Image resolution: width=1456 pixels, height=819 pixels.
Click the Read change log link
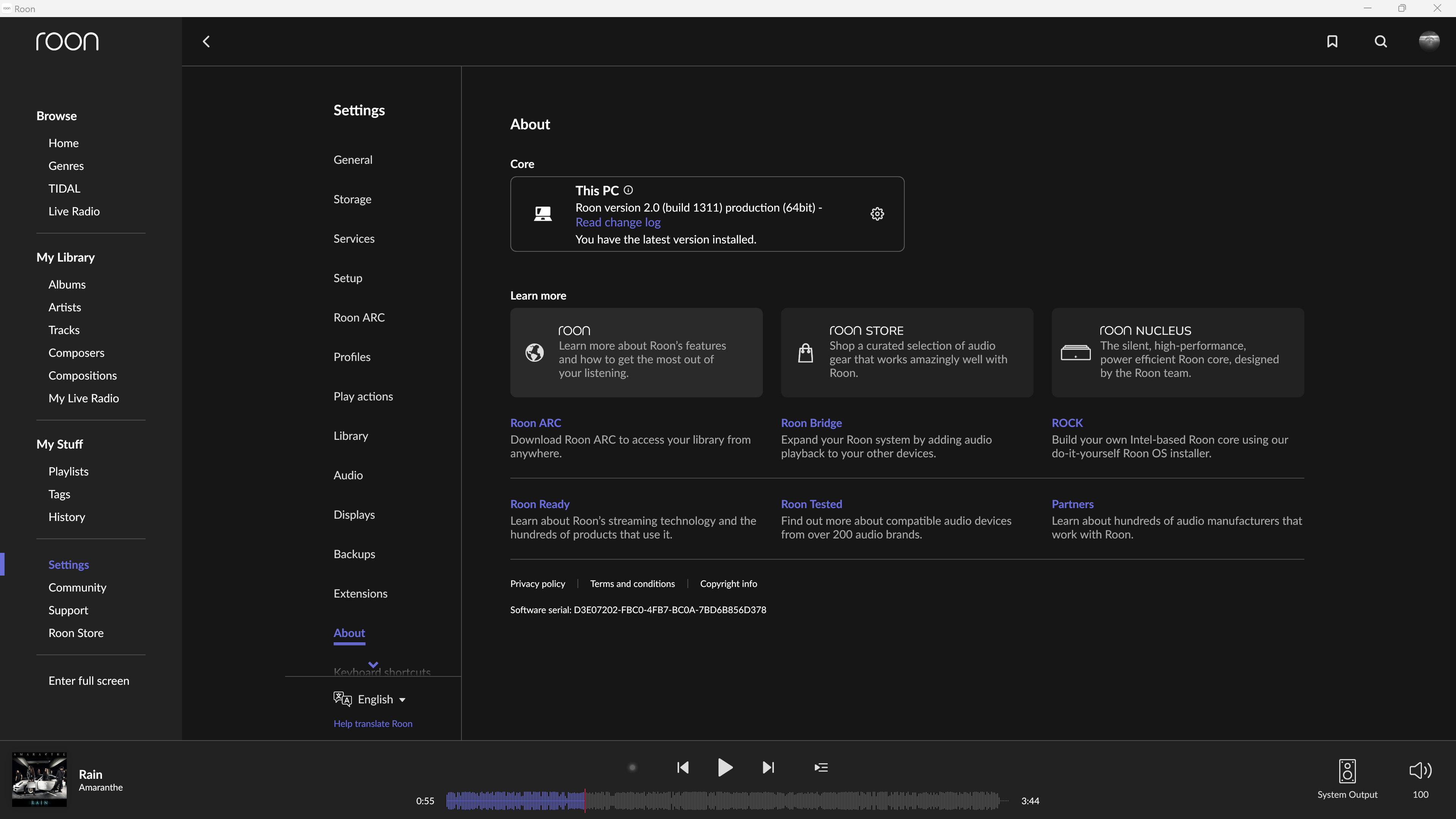[618, 222]
